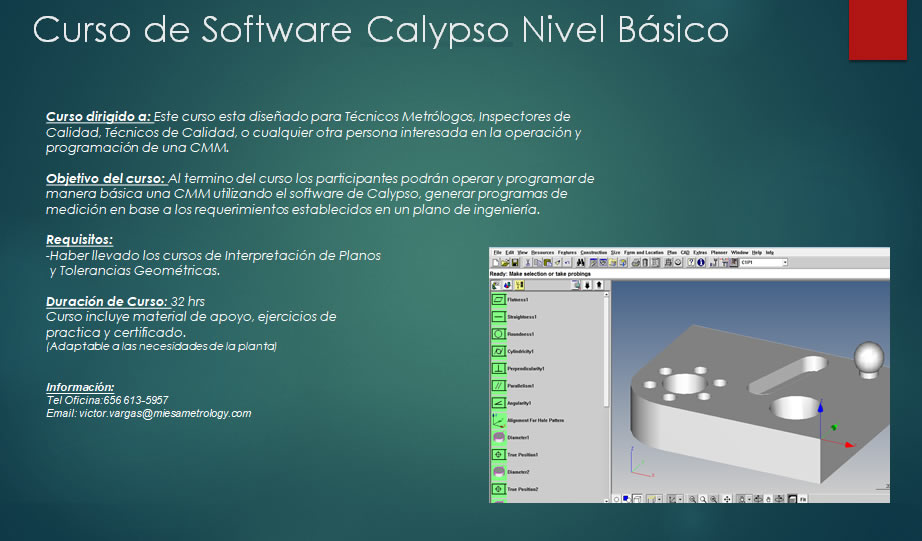Image resolution: width=922 pixels, height=541 pixels.
Task: Click the blue Info circle icon
Action: 701,262
